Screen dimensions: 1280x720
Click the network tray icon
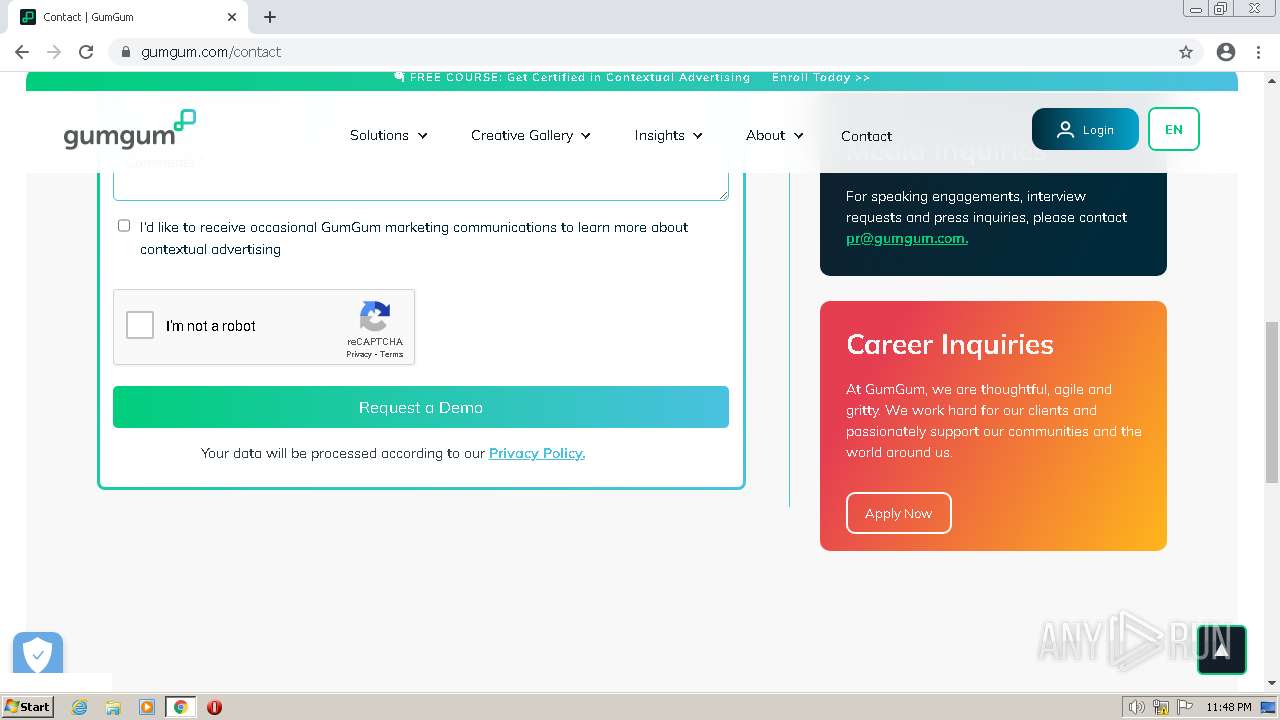(x=1161, y=707)
